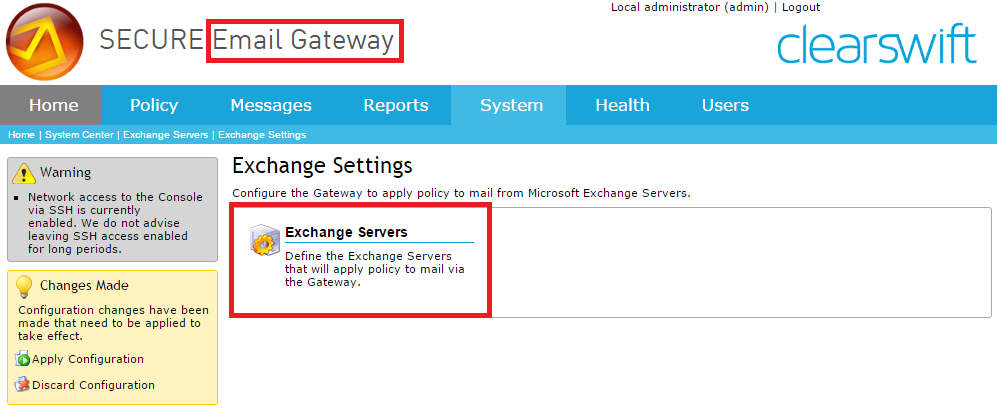Switch to the Messages tab
998x408 pixels.
[271, 105]
